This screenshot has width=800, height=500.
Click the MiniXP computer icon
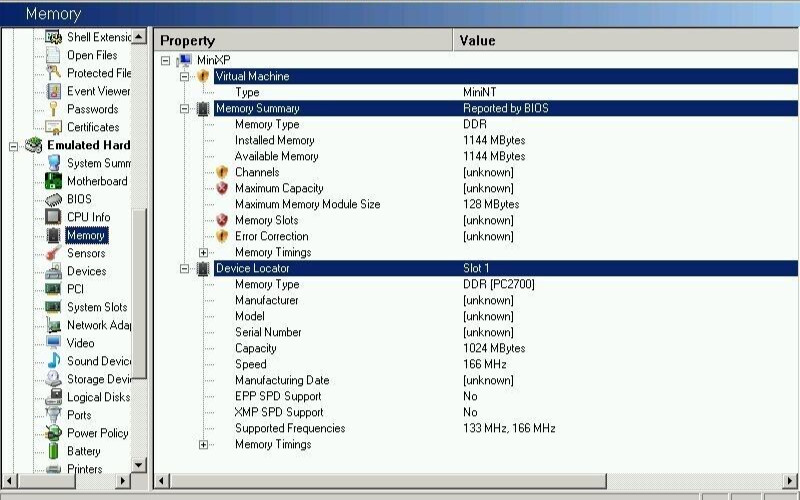coord(184,60)
